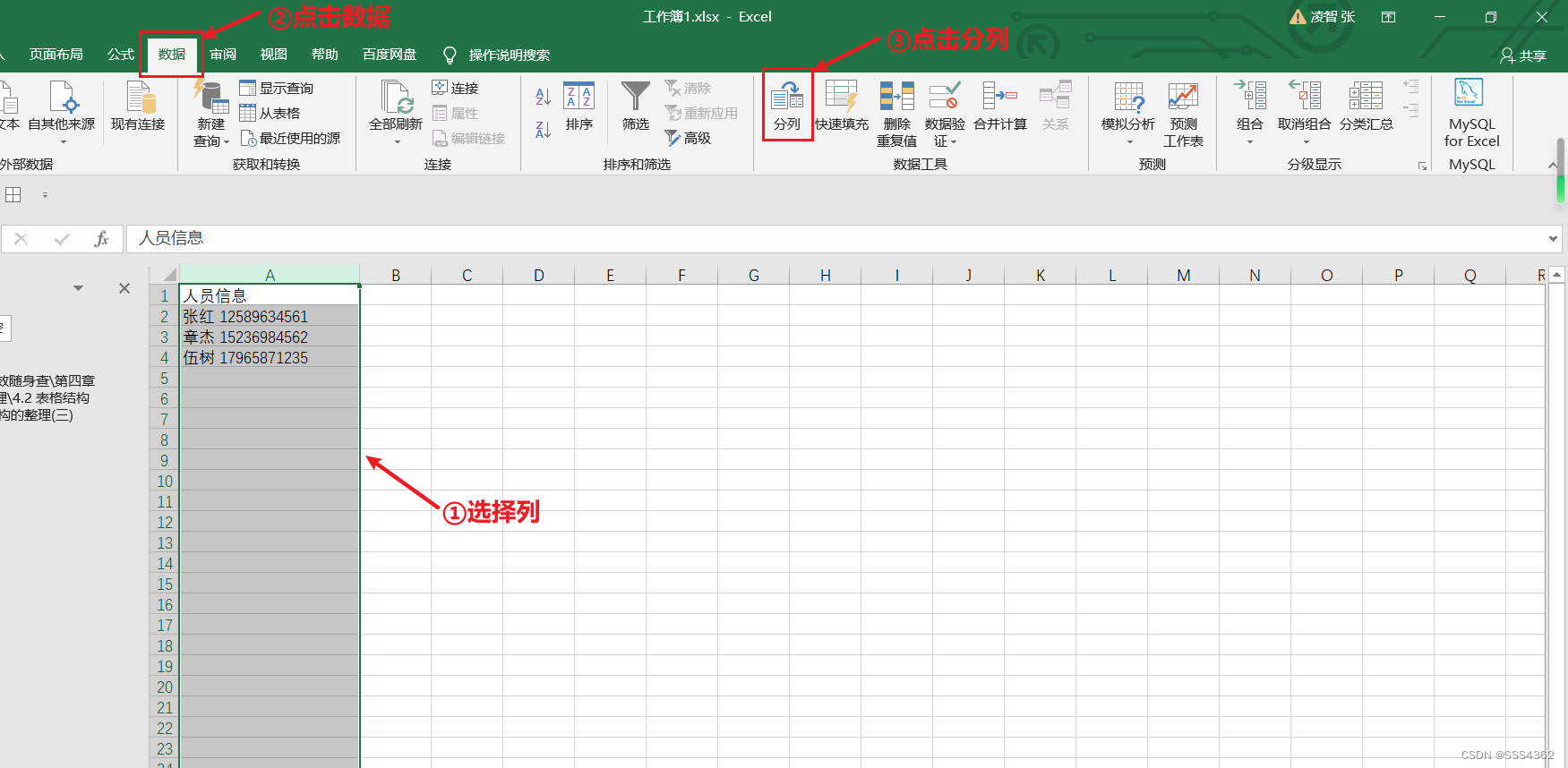Click the select-all corner triangle of the grid
The height and width of the screenshot is (768, 1568).
(x=169, y=274)
